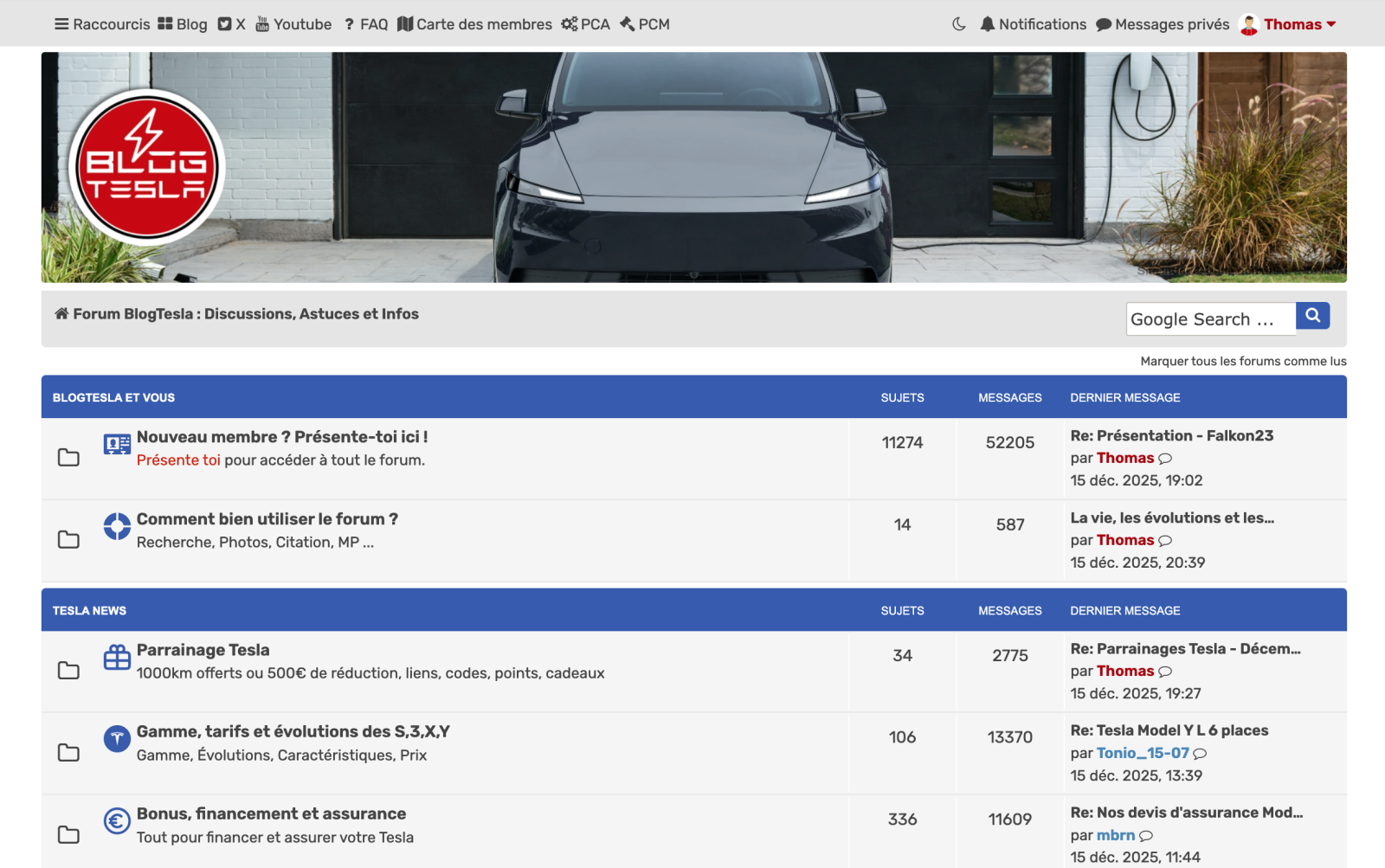Viewport: 1385px width, 868px height.
Task: Click Thomas user avatar
Action: coord(1249,24)
